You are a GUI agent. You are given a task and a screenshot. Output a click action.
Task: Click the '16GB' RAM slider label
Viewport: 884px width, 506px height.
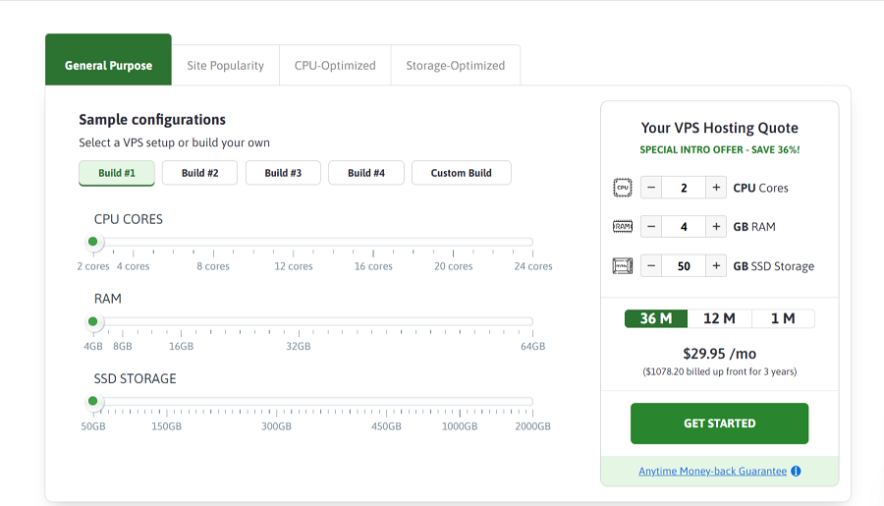coord(181,346)
